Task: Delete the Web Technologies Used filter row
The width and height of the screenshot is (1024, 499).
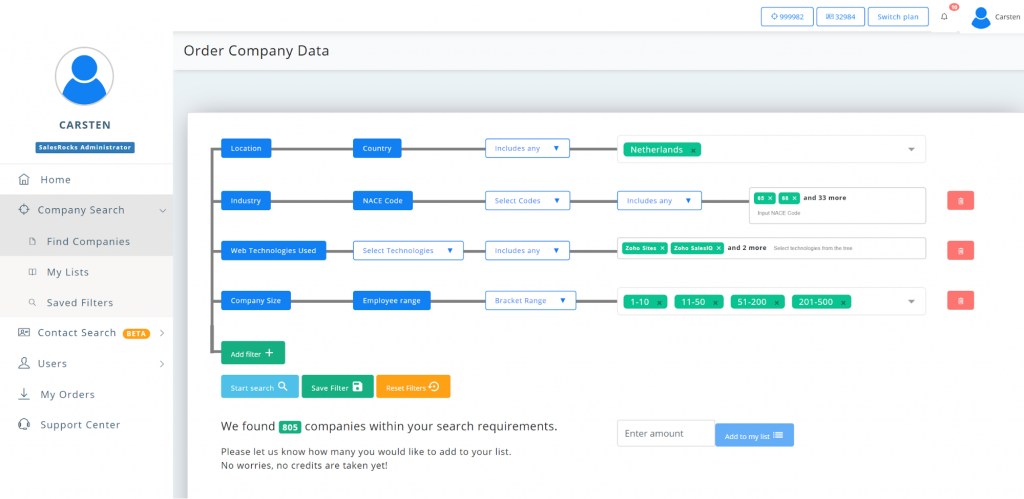Action: 960,251
